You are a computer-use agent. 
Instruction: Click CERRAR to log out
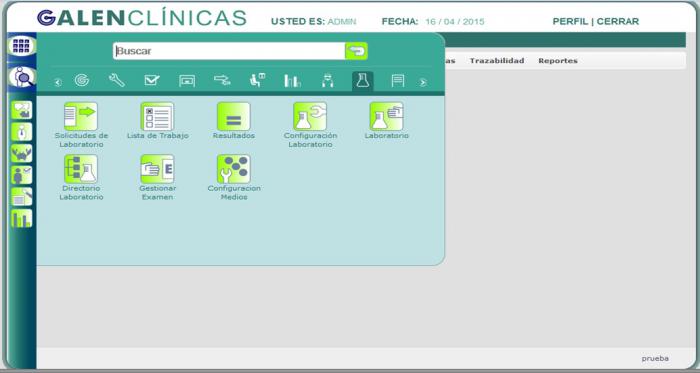pos(618,21)
